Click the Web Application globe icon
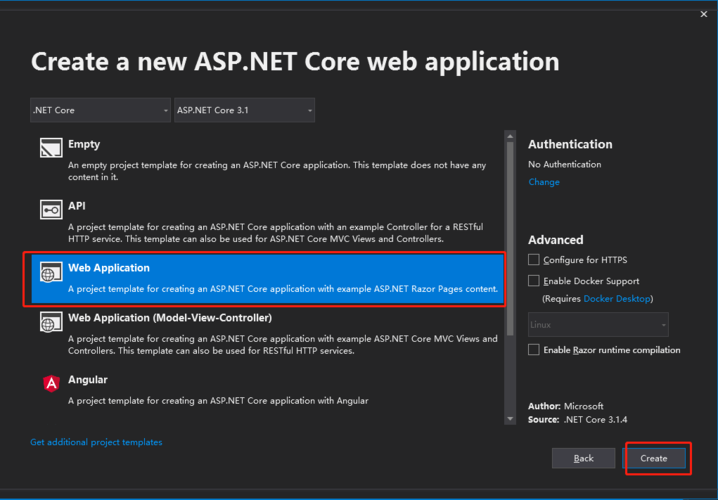 point(51,272)
